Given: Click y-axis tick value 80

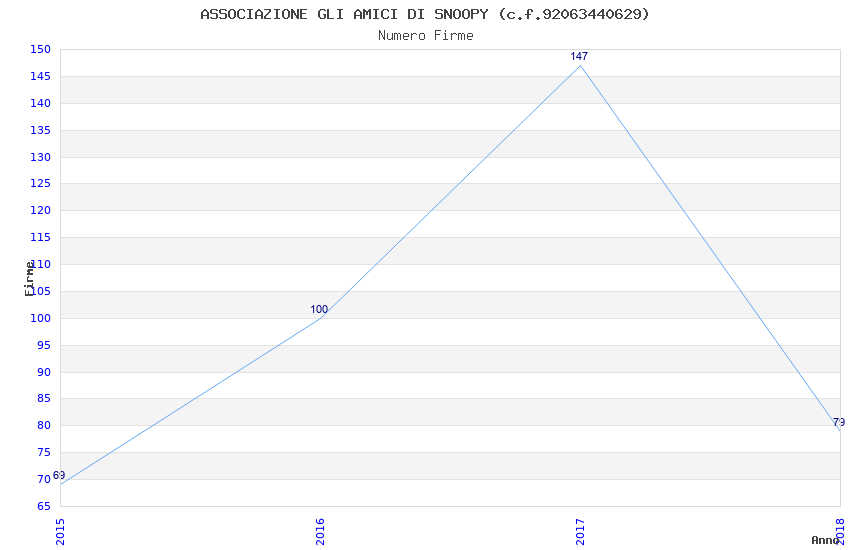Looking at the screenshot, I should [x=44, y=425].
